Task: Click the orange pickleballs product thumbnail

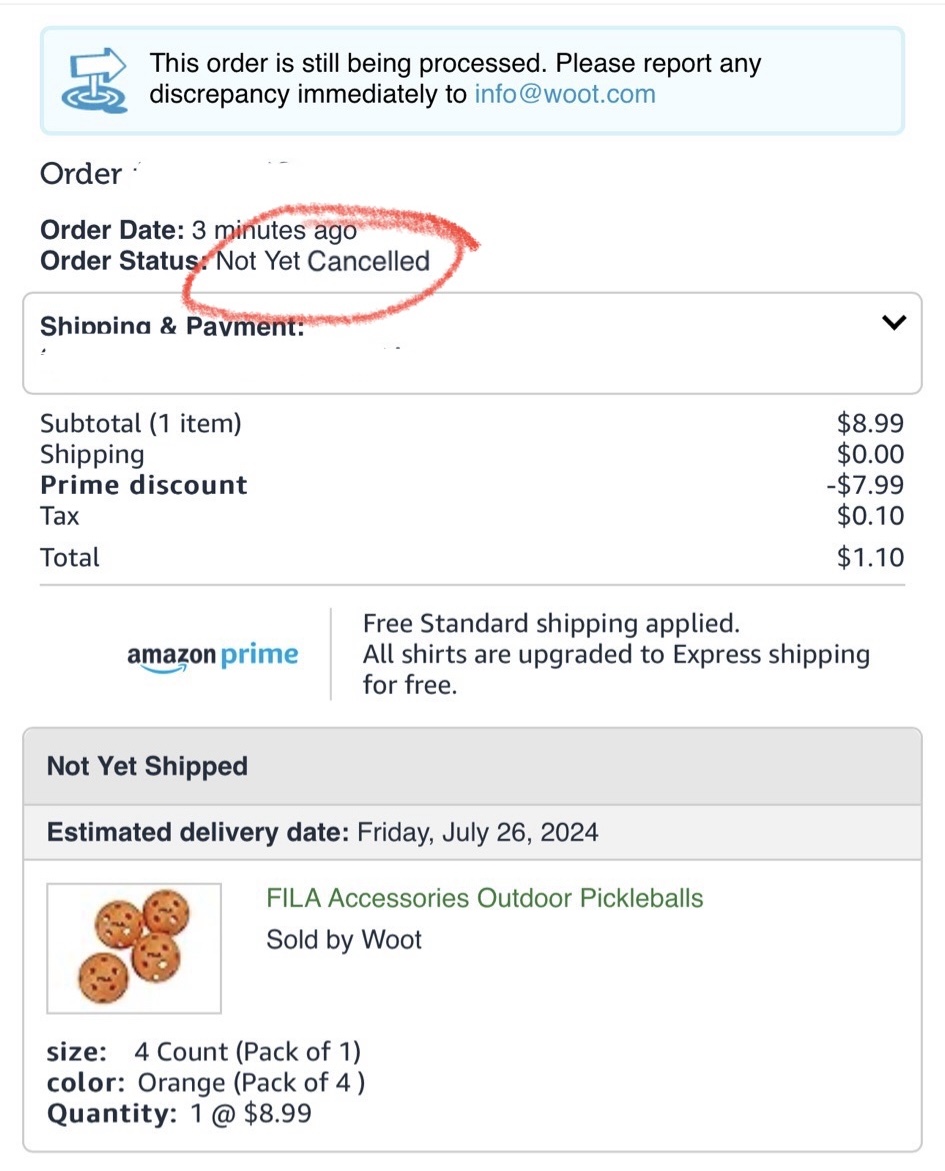Action: coord(134,948)
